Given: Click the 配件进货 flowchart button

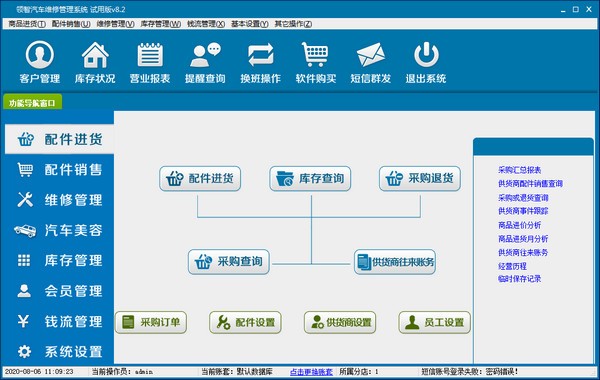Looking at the screenshot, I should [200, 178].
